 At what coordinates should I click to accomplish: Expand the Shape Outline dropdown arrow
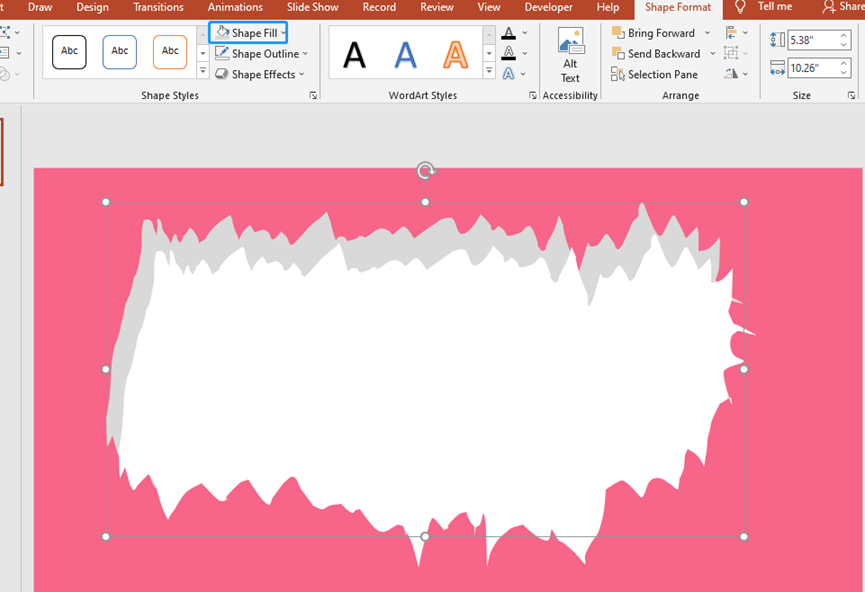click(x=305, y=54)
